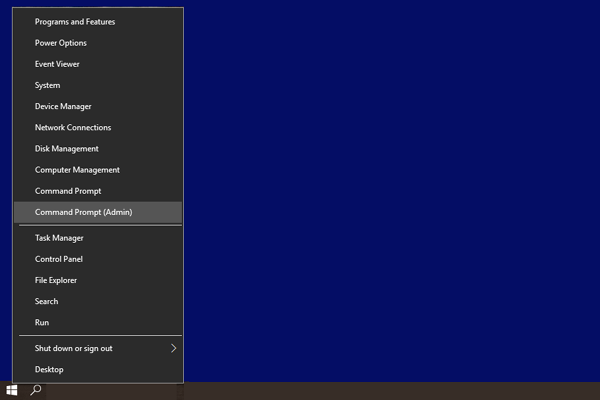Screen dimensions: 600x400
Task: Expand Shut down or sign out submenu arrow
Action: pyautogui.click(x=173, y=348)
